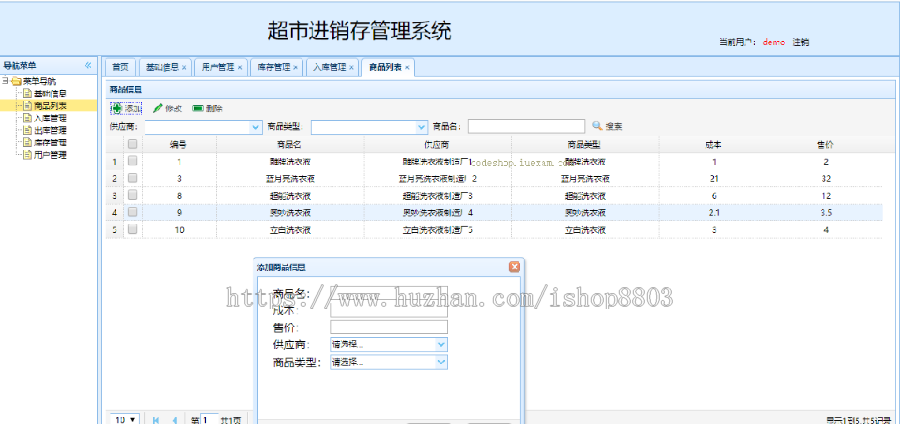Open the 供应商 filter dropdown
The height and width of the screenshot is (424, 900).
click(256, 127)
